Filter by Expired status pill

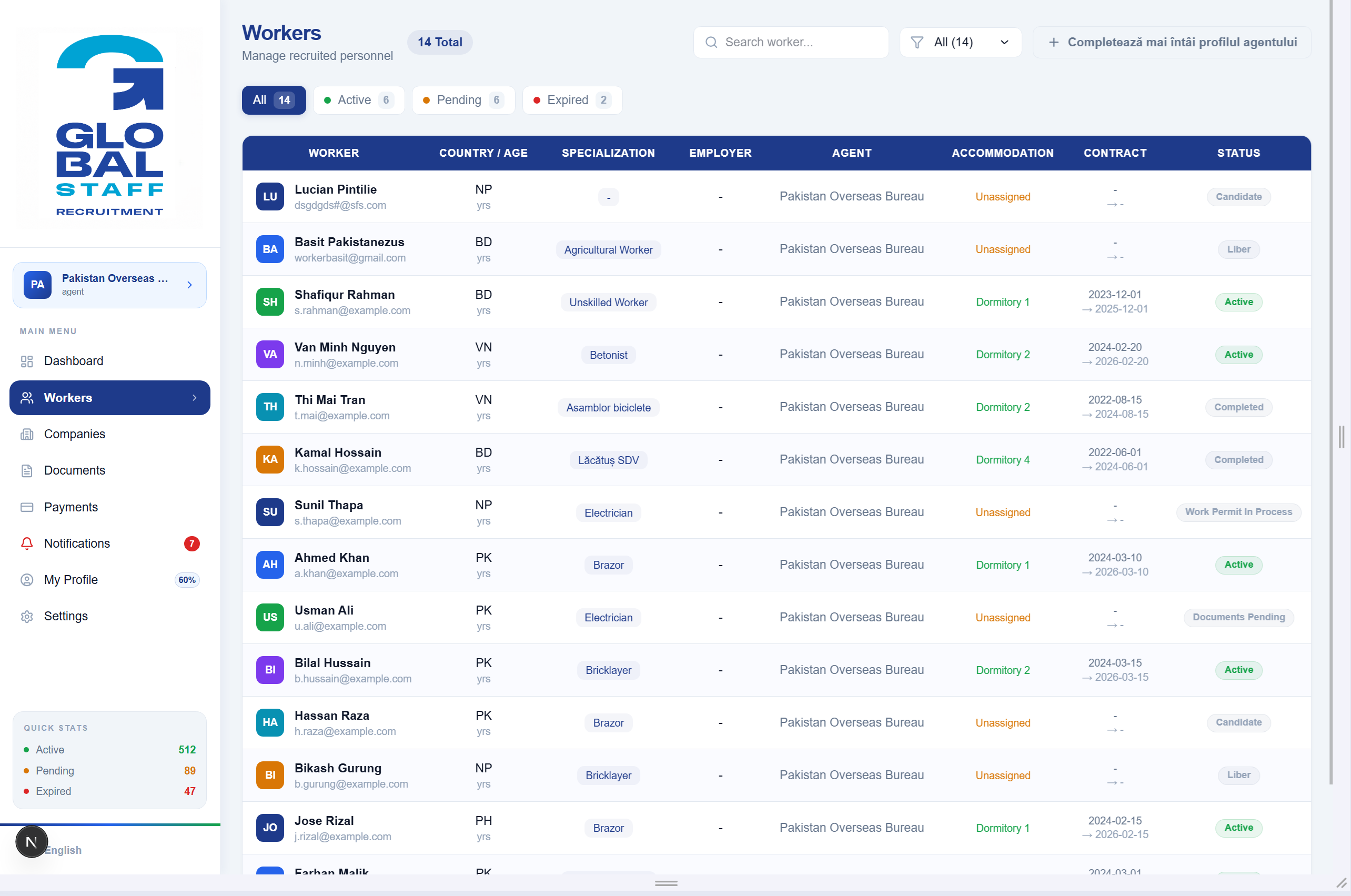click(x=572, y=100)
